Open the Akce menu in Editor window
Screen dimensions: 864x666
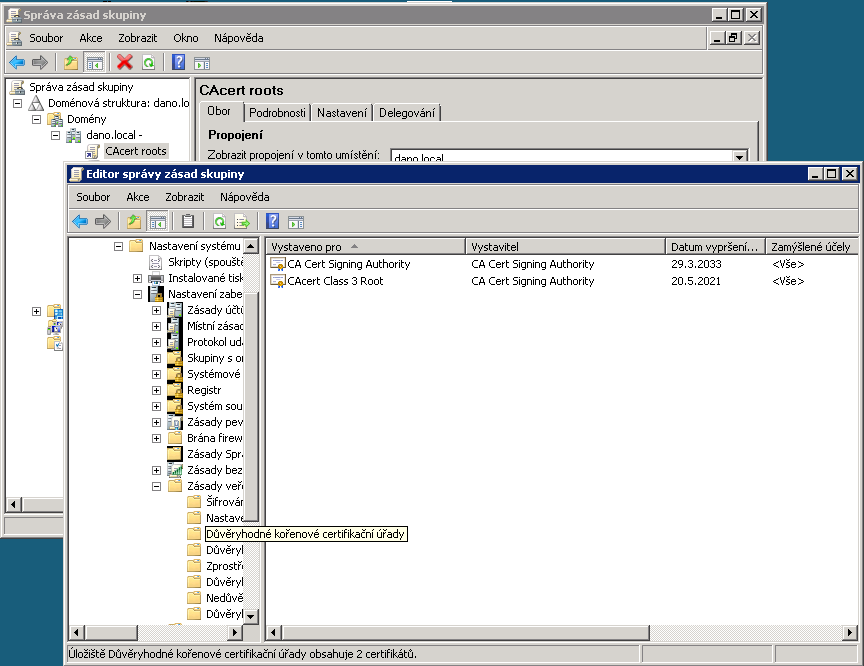pyautogui.click(x=137, y=197)
